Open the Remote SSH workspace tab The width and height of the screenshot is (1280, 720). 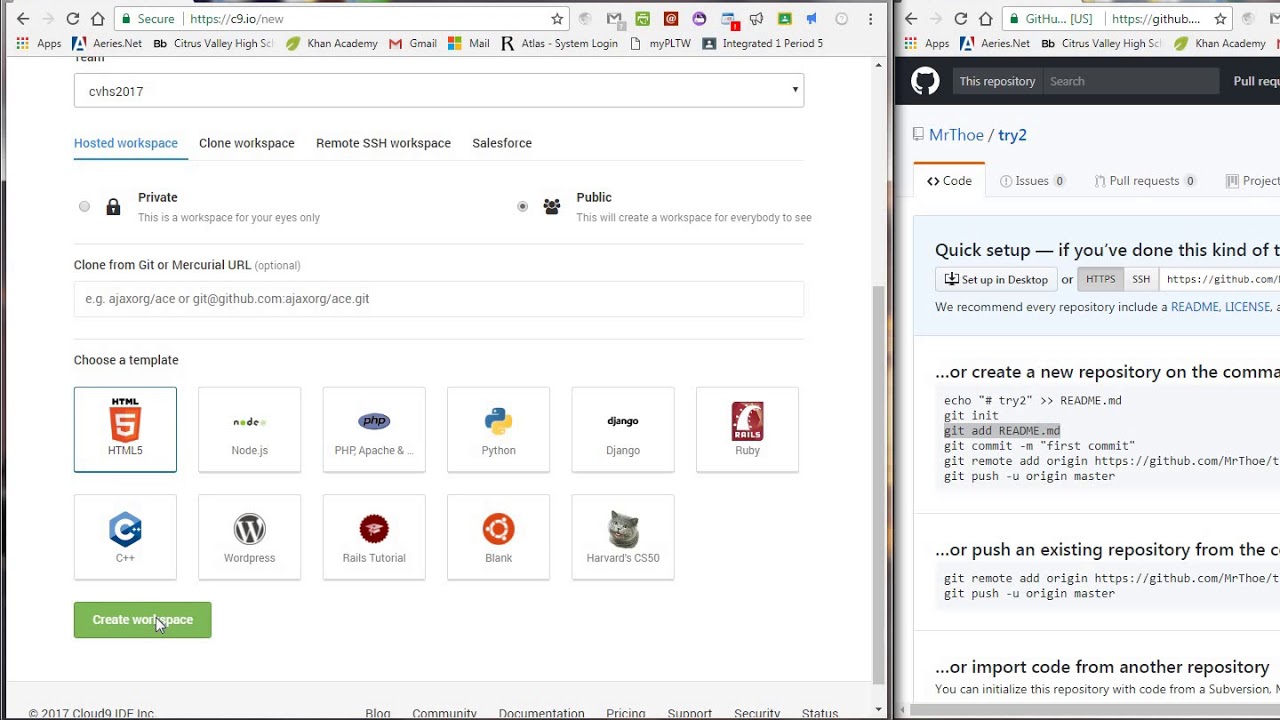coord(383,143)
